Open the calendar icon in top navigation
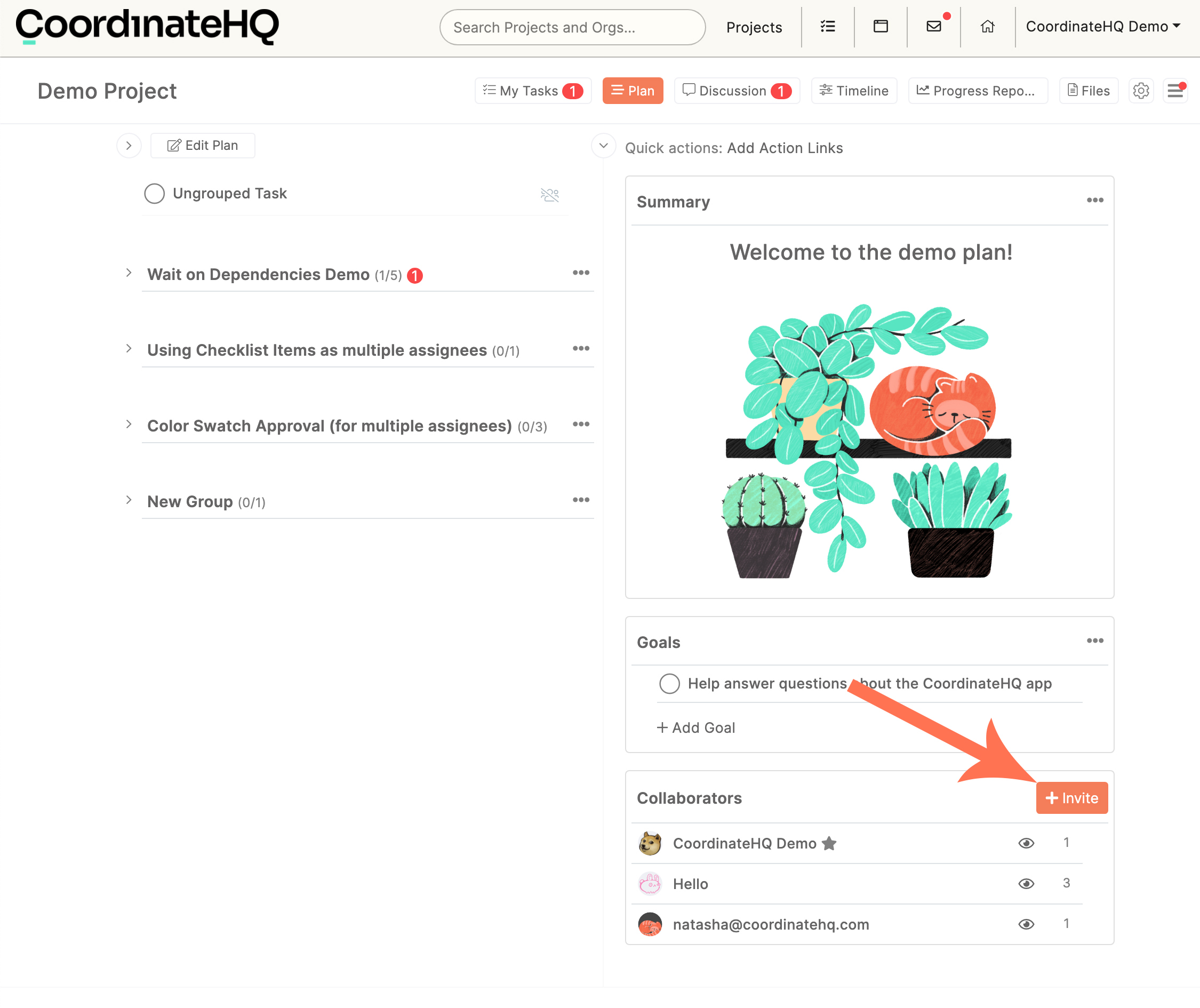 [881, 26]
